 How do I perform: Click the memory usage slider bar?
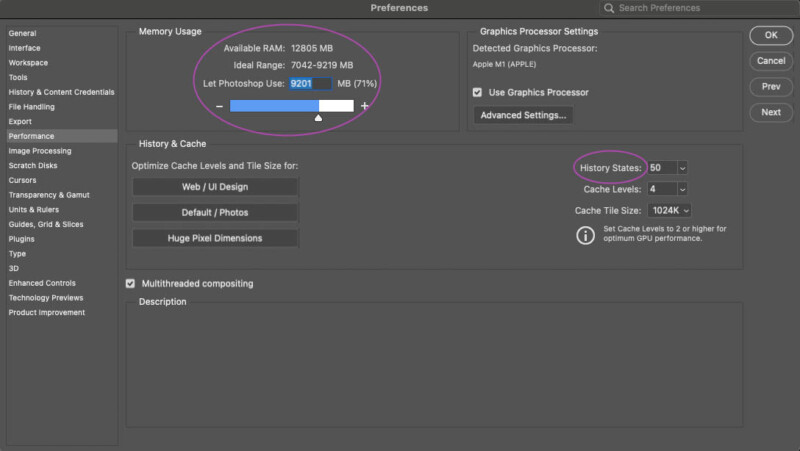click(292, 106)
